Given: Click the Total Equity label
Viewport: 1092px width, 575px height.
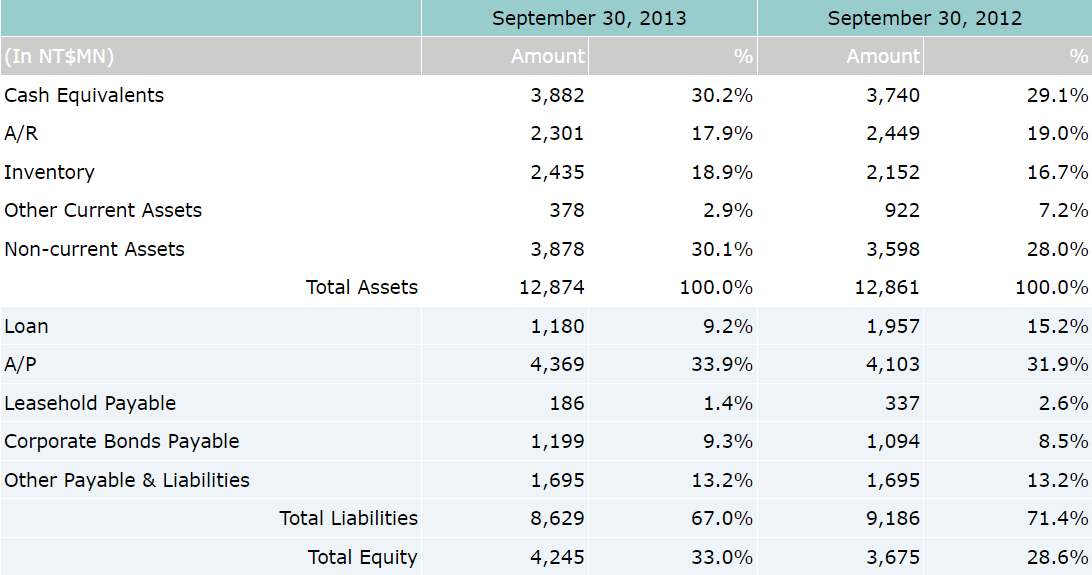Looking at the screenshot, I should 362,557.
